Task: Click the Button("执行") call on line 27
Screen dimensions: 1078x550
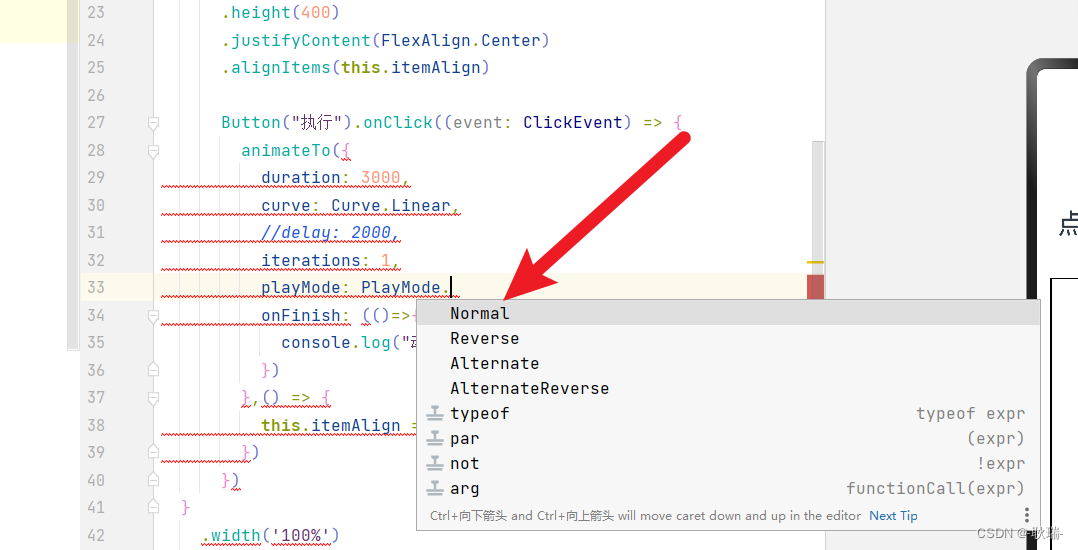Action: (x=286, y=122)
